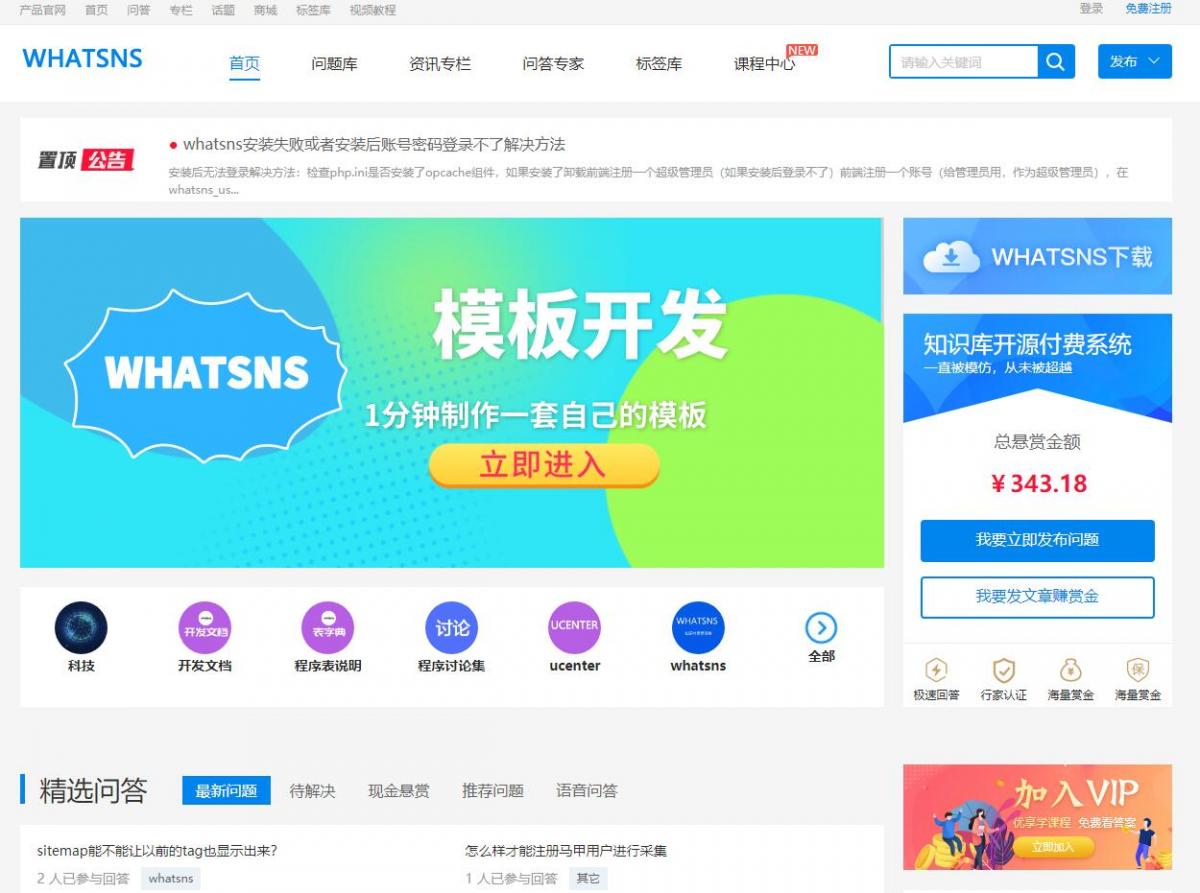Show all categories via 全部 arrow
1200x893 pixels.
821,628
